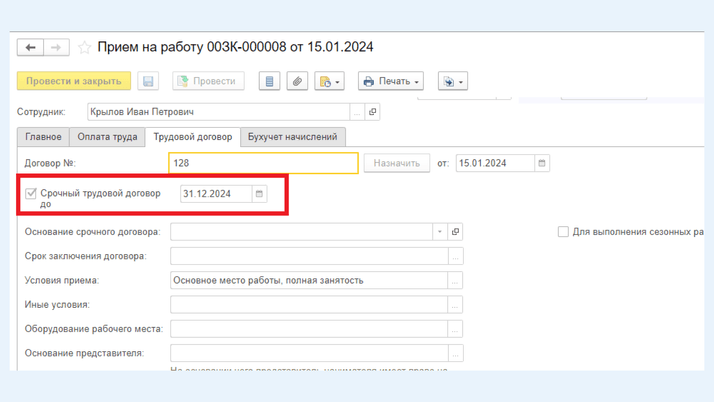Click end date field 31.12.2024
714x402 pixels.
[216, 194]
